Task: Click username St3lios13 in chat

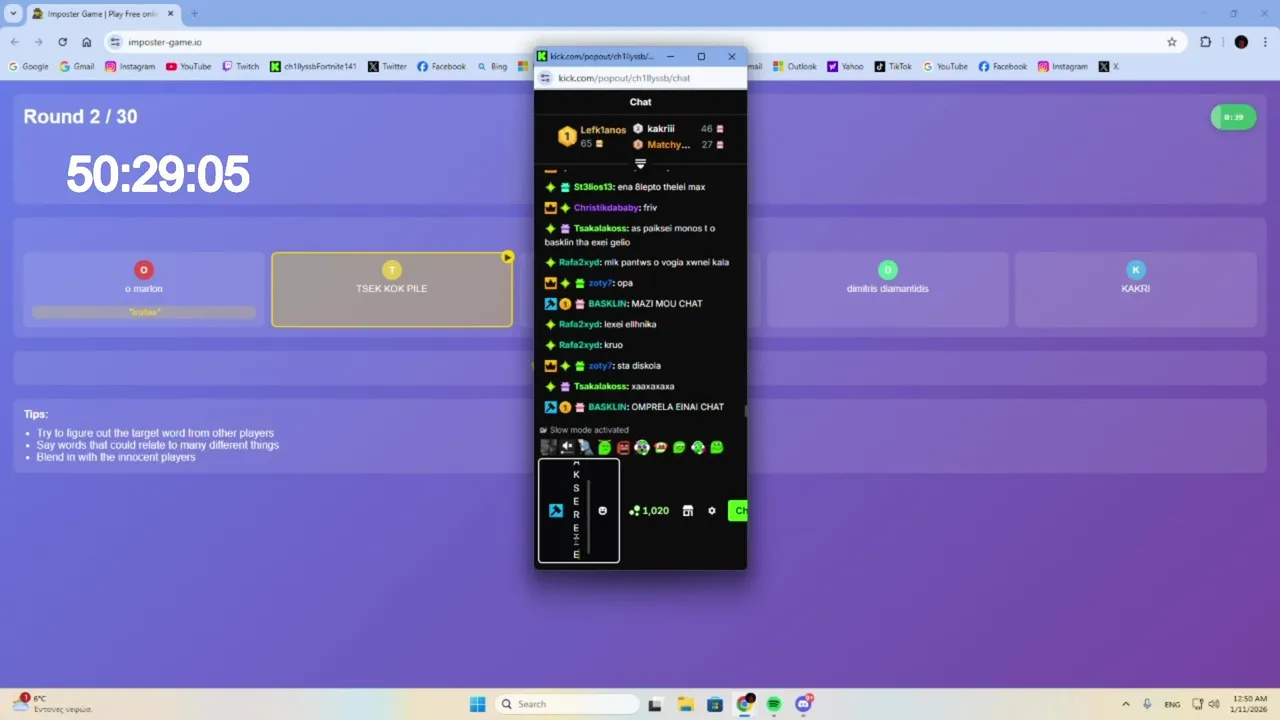Action: coord(594,187)
